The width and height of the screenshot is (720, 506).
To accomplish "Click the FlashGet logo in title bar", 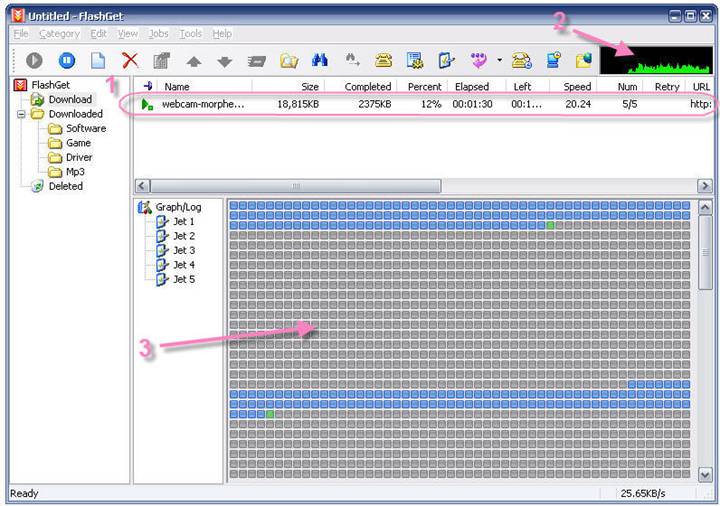I will click(18, 16).
